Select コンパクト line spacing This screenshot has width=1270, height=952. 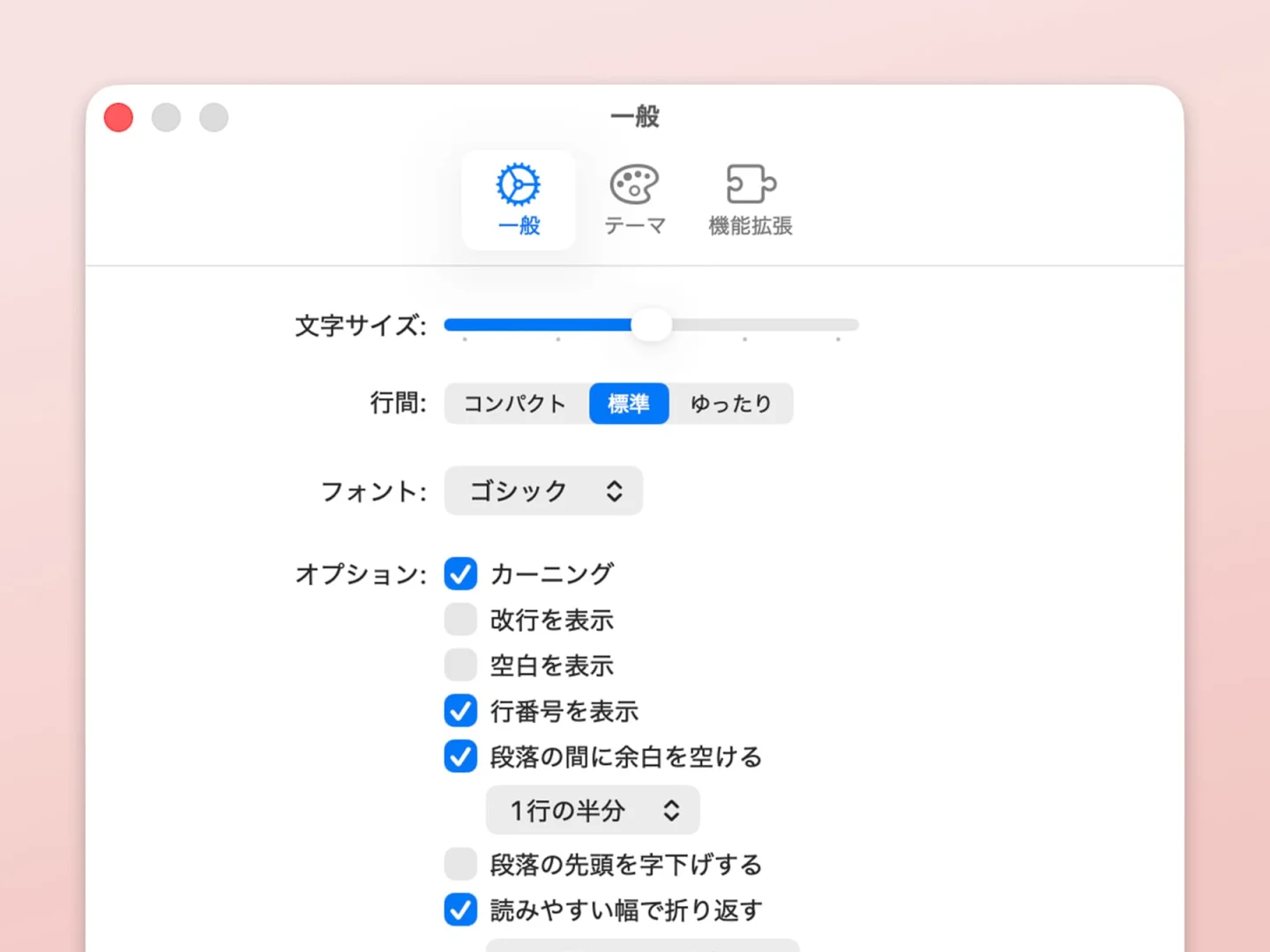coord(516,404)
